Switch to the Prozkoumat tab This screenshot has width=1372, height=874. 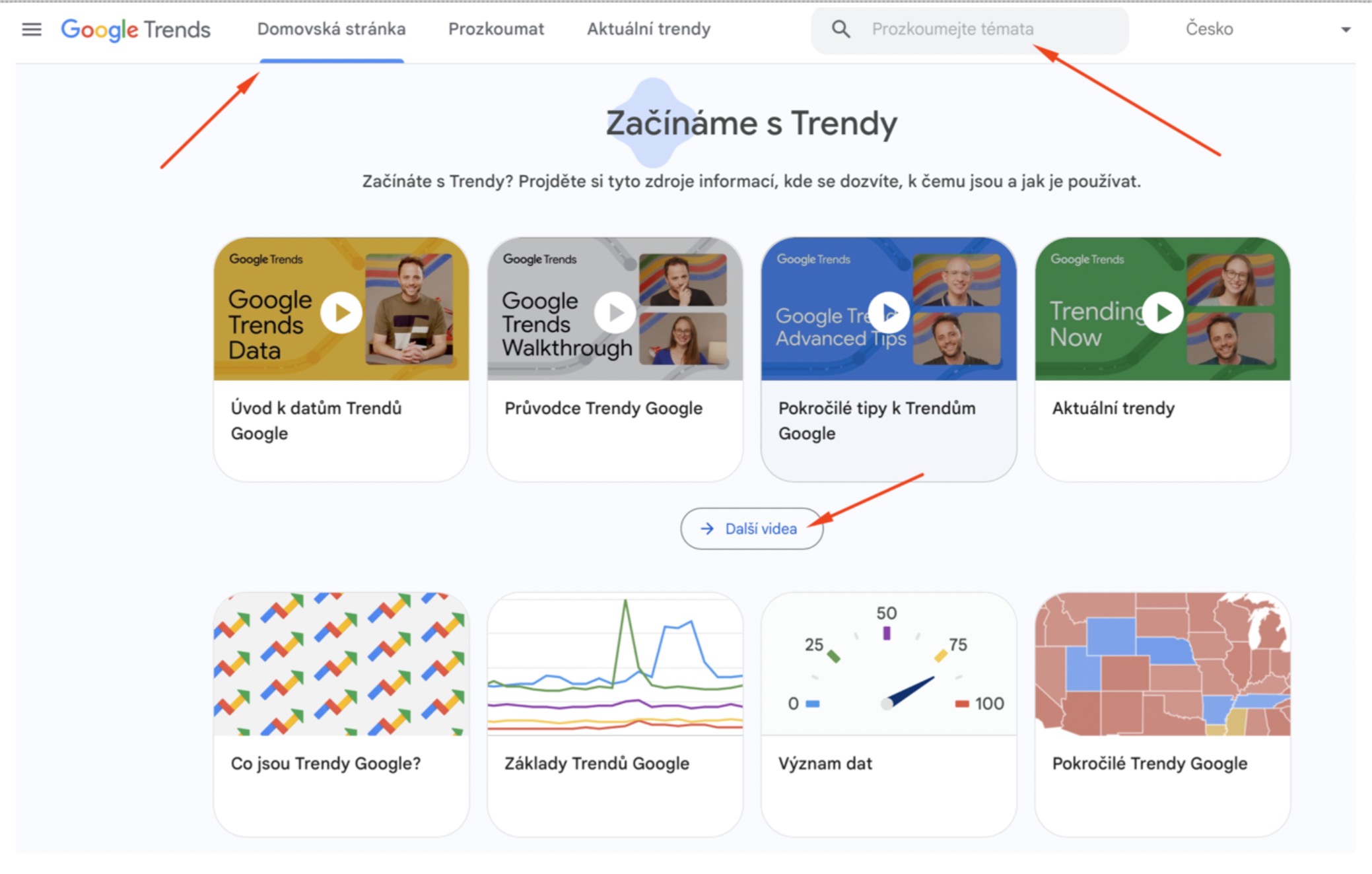pos(496,29)
